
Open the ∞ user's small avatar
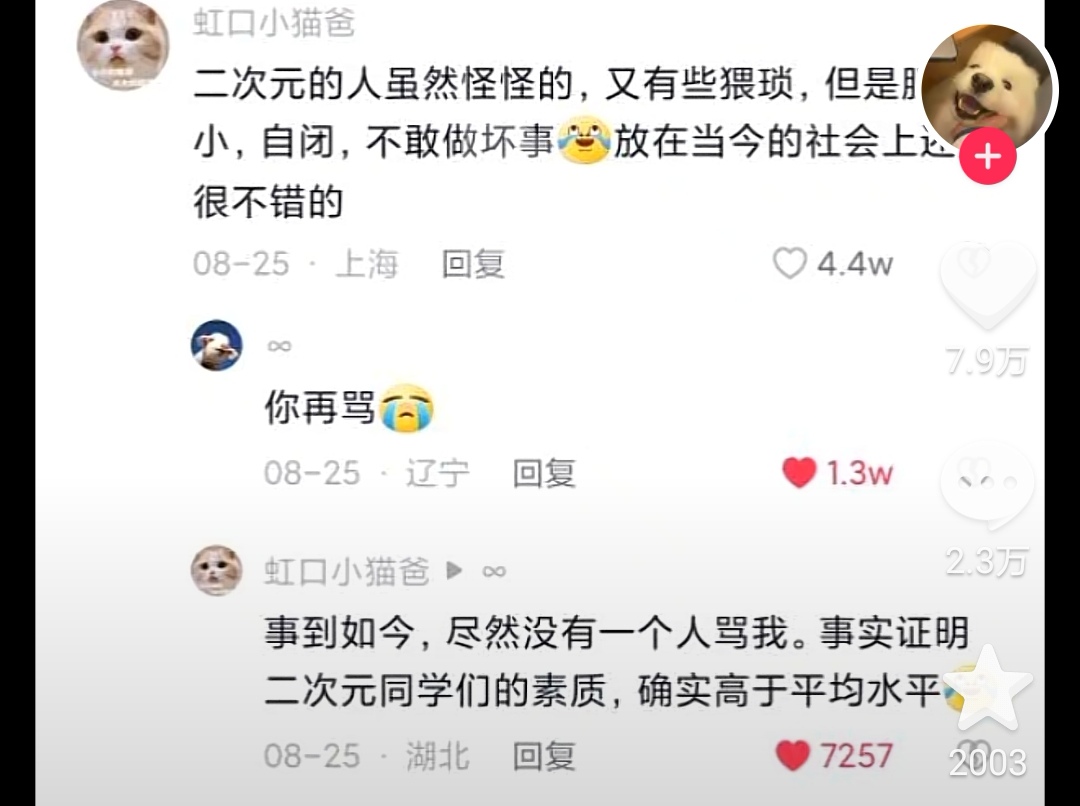pos(217,345)
